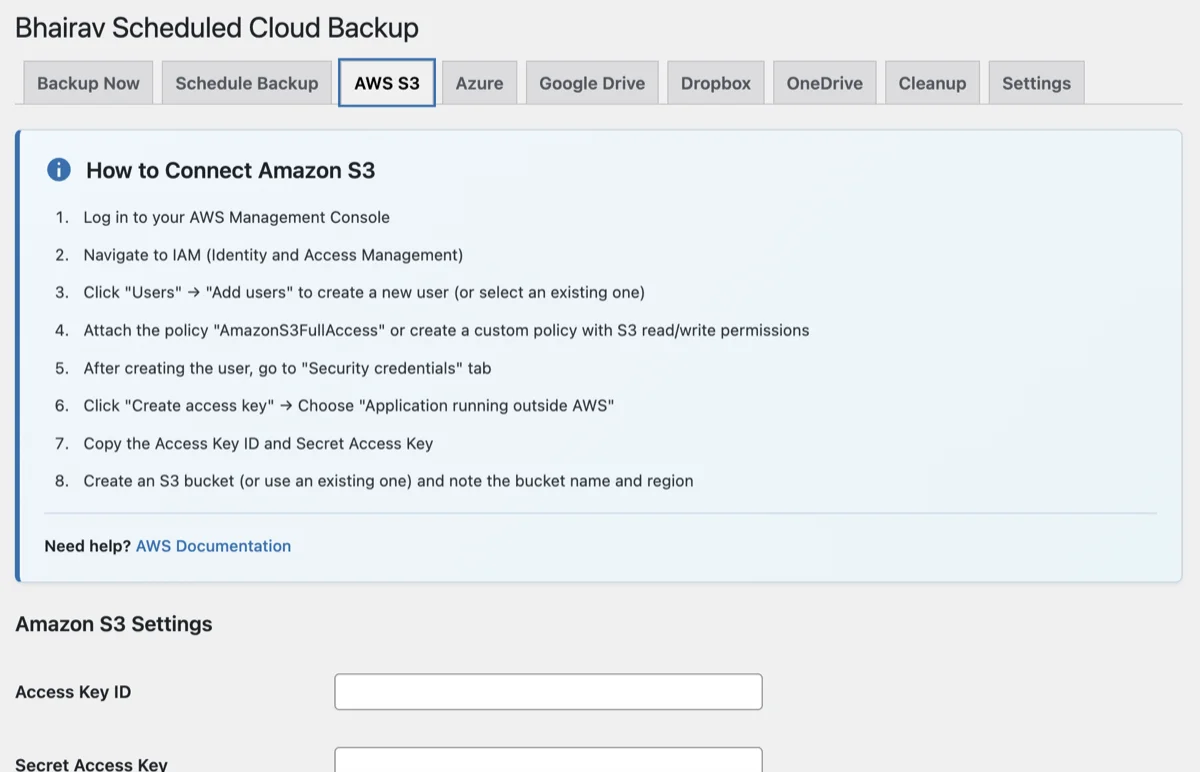Go to the Settings tab

click(1036, 83)
